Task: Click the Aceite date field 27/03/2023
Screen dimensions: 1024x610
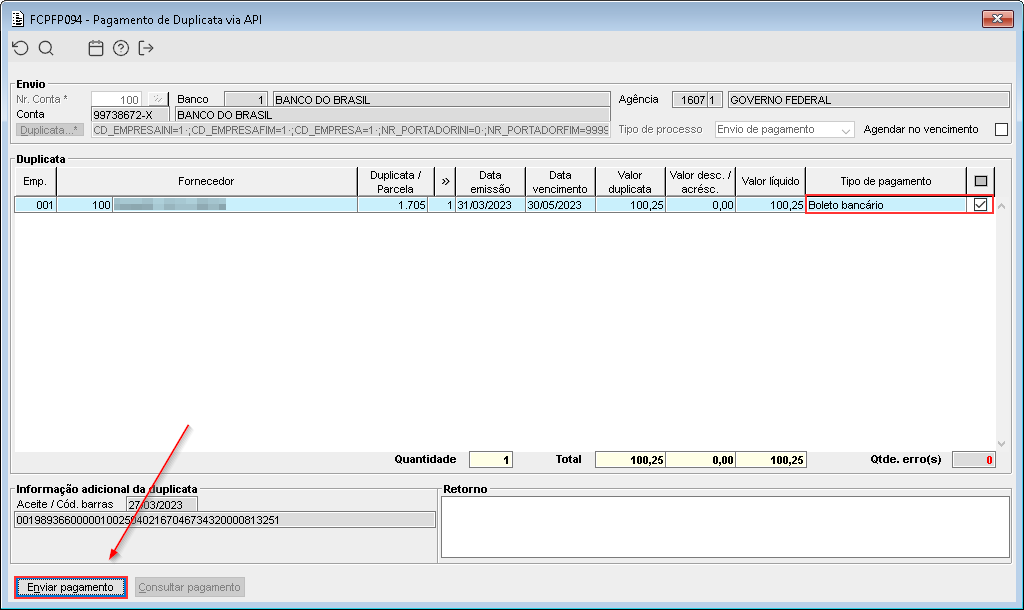Action: (x=161, y=505)
